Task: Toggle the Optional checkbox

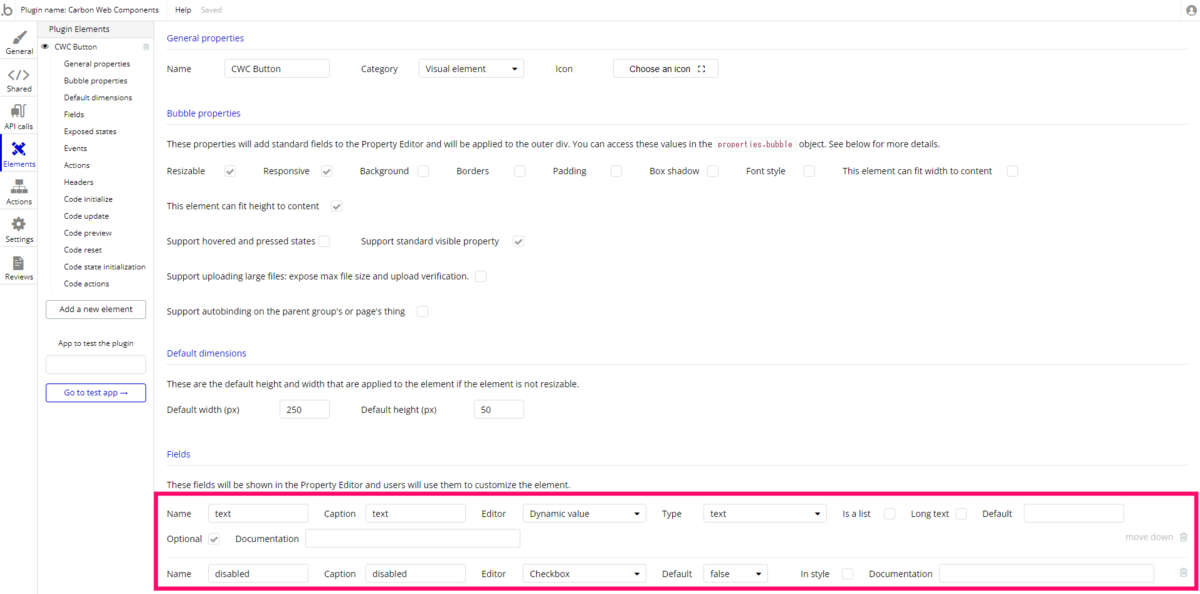Action: tap(214, 539)
